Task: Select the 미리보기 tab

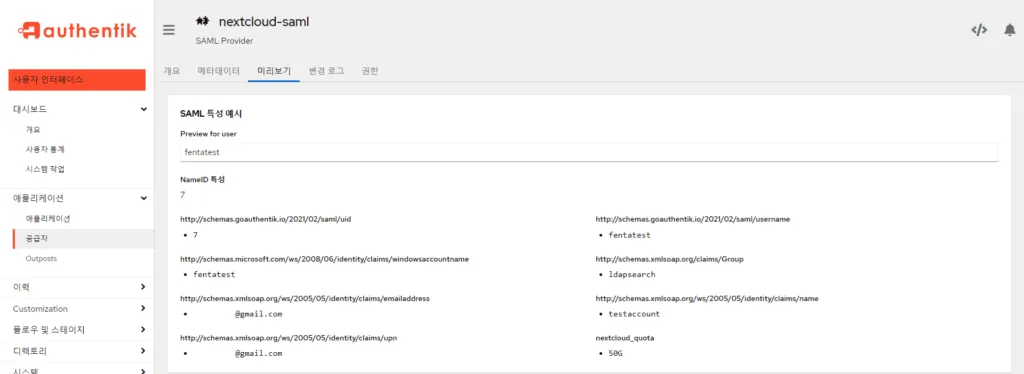Action: [x=274, y=70]
